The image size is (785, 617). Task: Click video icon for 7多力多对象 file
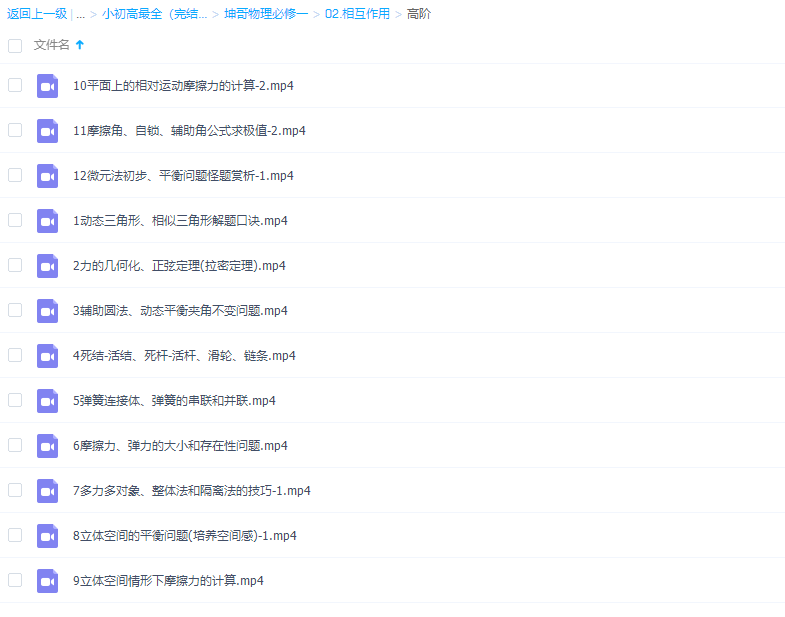pos(47,491)
